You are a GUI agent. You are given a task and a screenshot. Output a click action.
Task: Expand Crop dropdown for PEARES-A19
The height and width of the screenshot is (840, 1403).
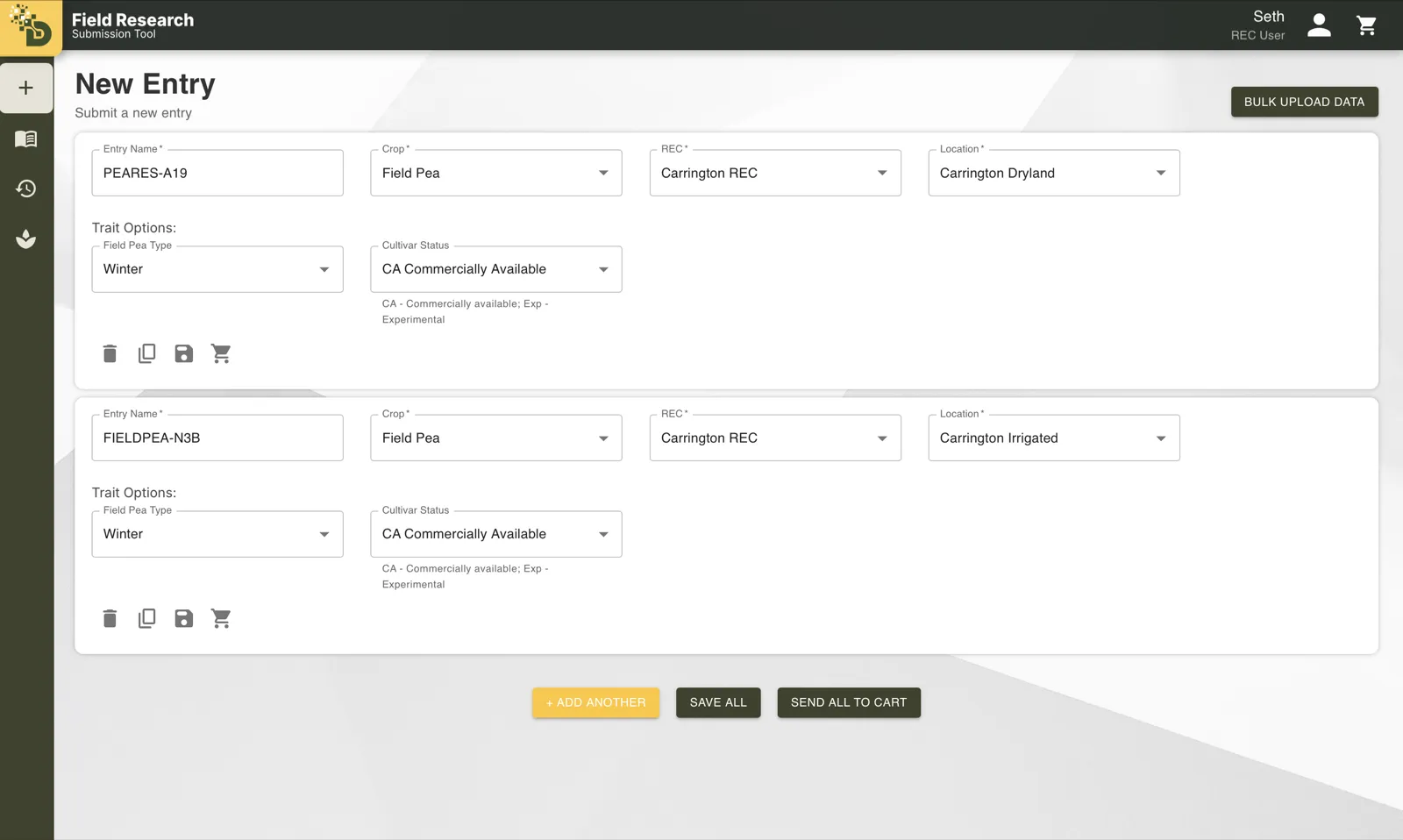click(496, 173)
